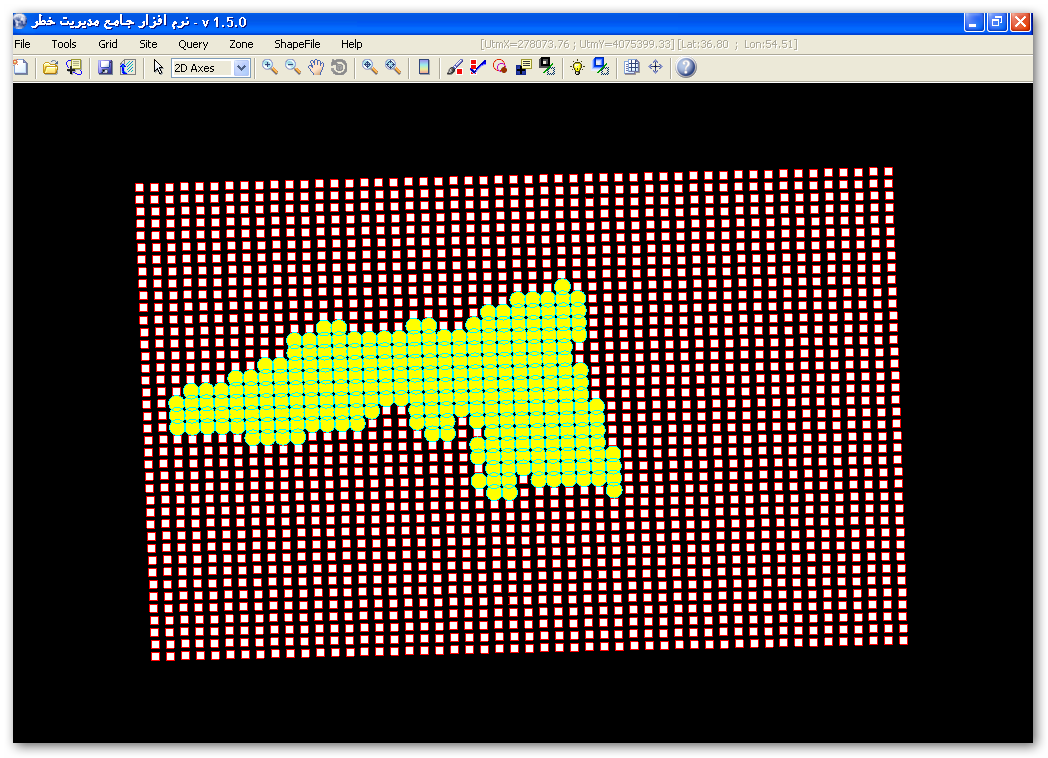Open the Query menu
Screen dimensions: 1048x758
(x=193, y=44)
